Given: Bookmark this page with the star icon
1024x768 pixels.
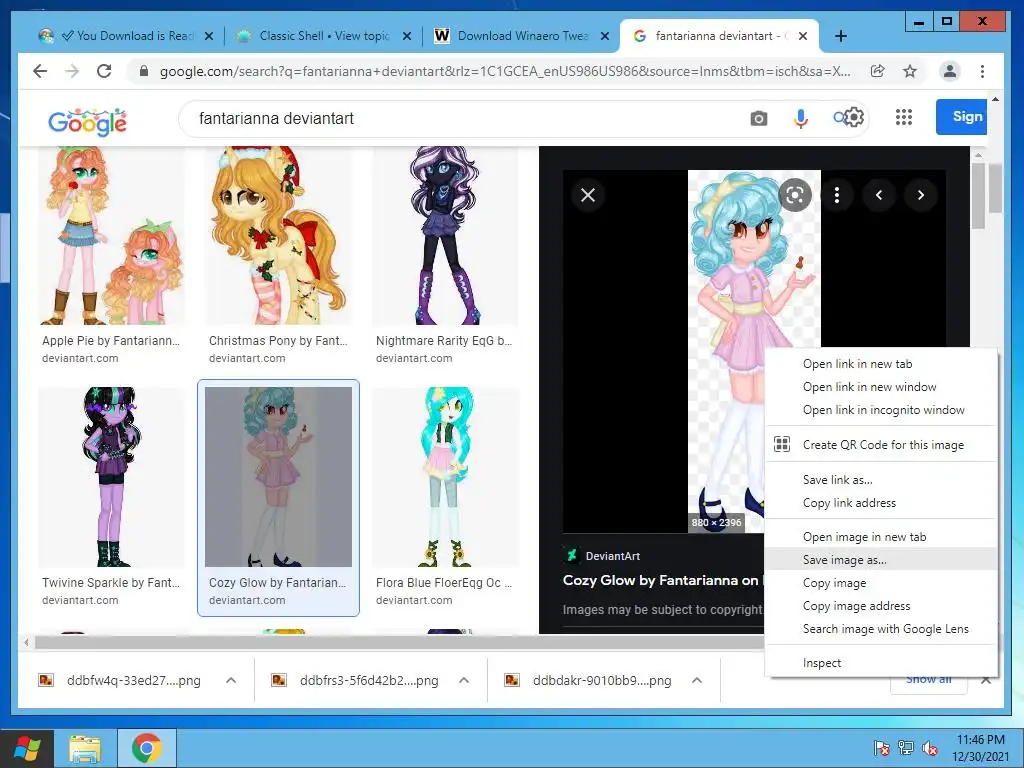Looking at the screenshot, I should click(x=910, y=71).
